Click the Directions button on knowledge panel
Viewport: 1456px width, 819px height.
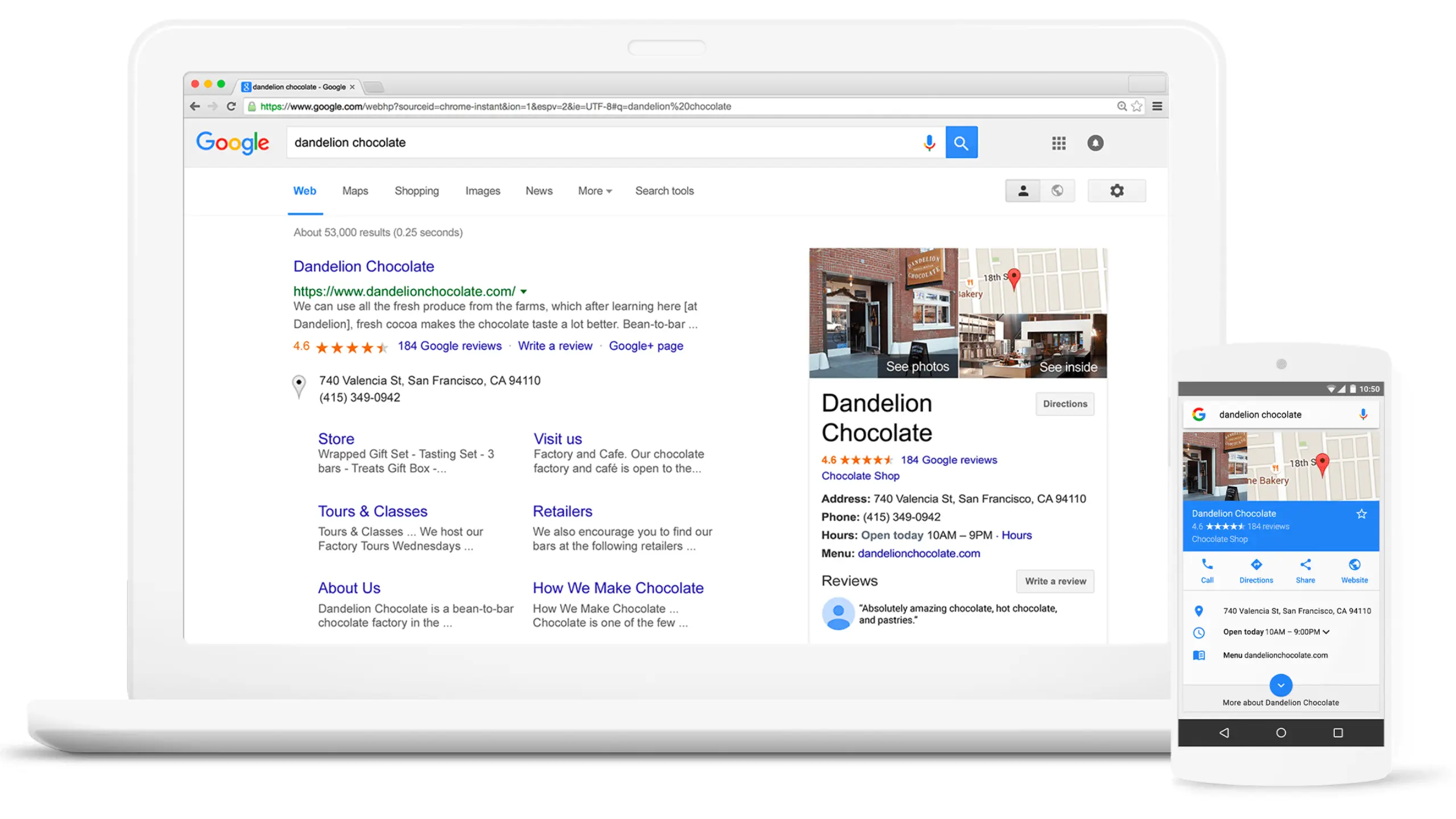[1063, 403]
